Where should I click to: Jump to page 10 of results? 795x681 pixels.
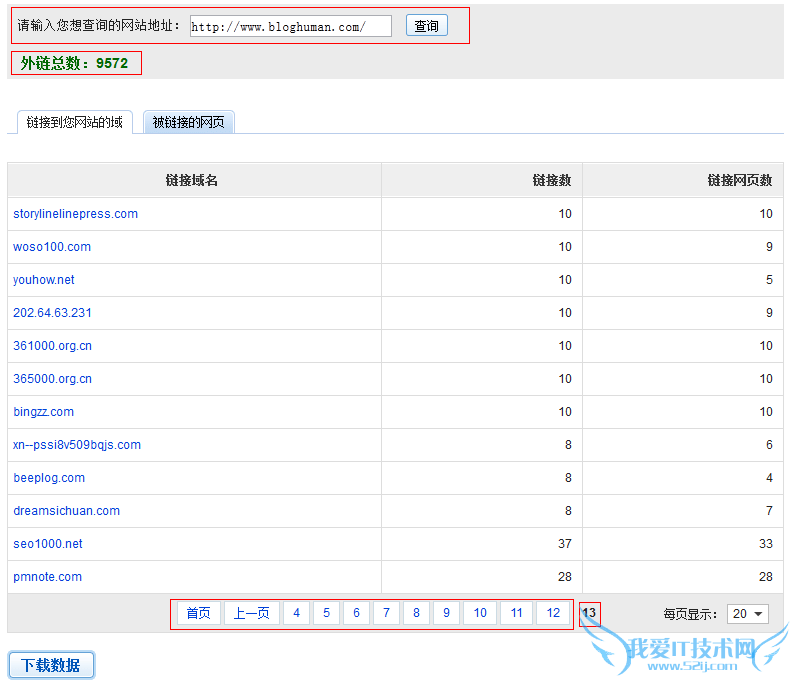pyautogui.click(x=480, y=613)
